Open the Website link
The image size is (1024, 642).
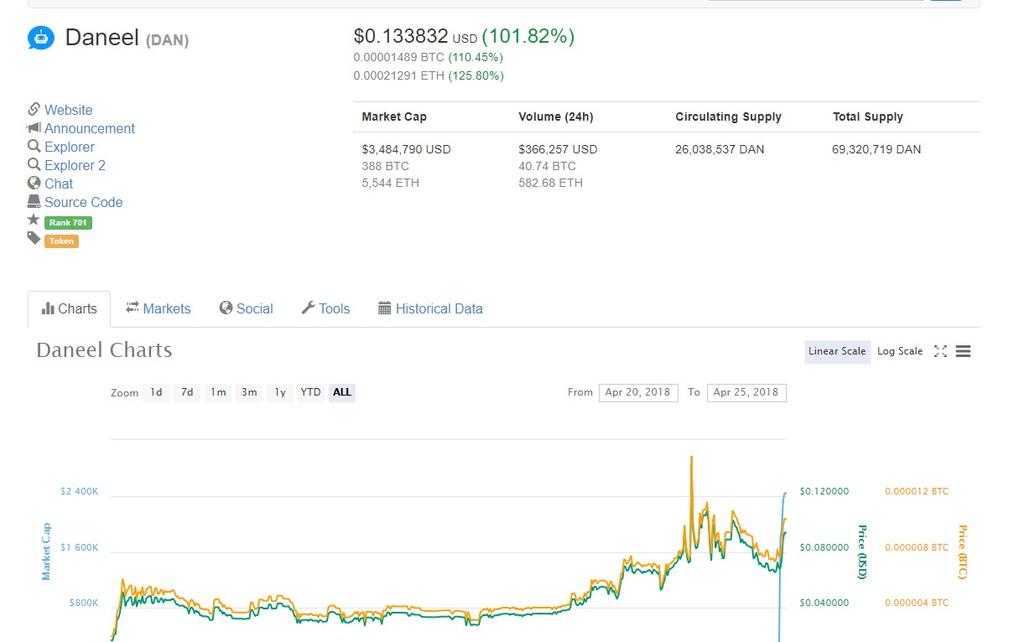click(x=69, y=110)
